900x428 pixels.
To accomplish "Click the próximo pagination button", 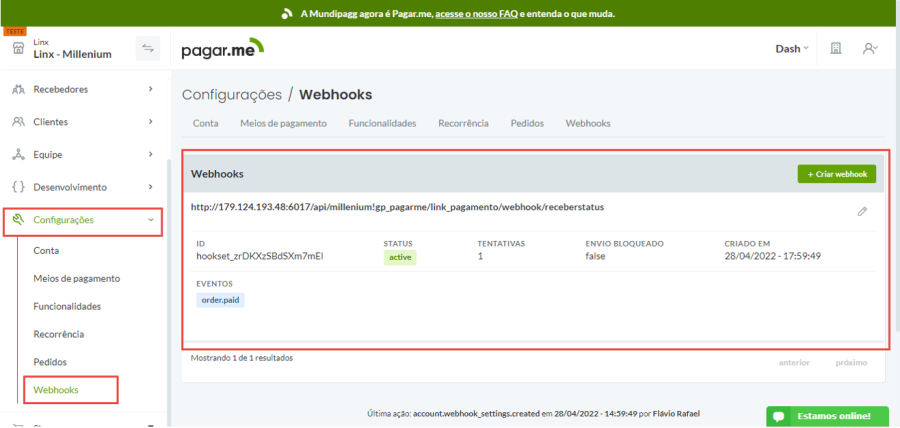I will 851,363.
